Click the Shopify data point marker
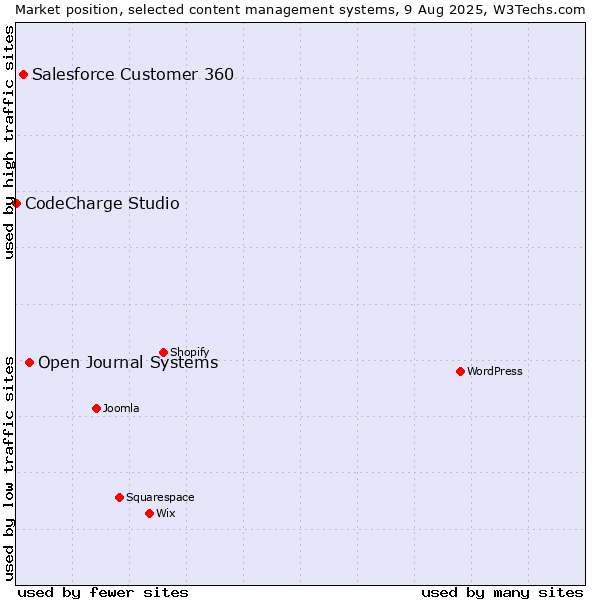 tap(163, 352)
